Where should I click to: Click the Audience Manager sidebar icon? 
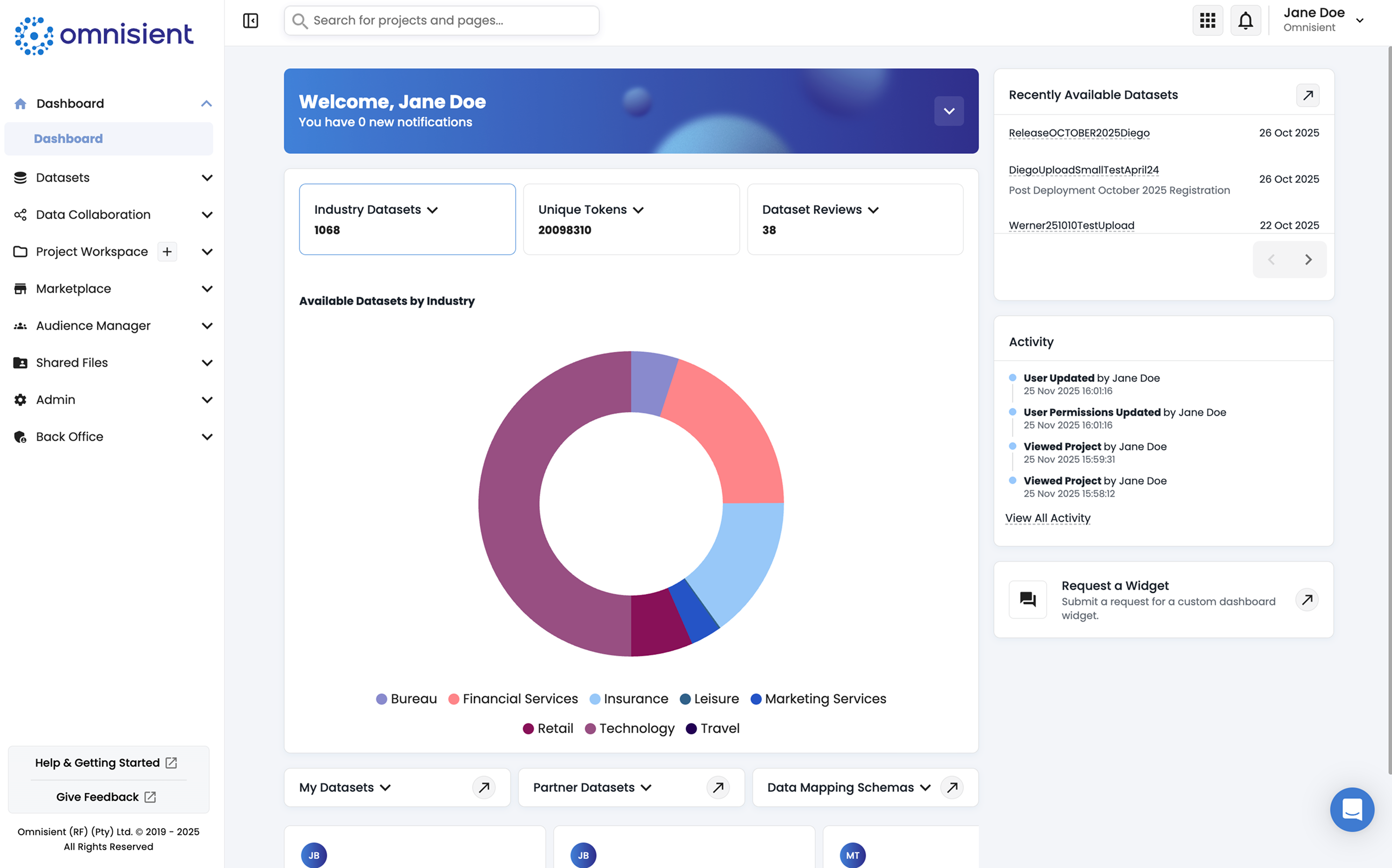pyautogui.click(x=21, y=326)
